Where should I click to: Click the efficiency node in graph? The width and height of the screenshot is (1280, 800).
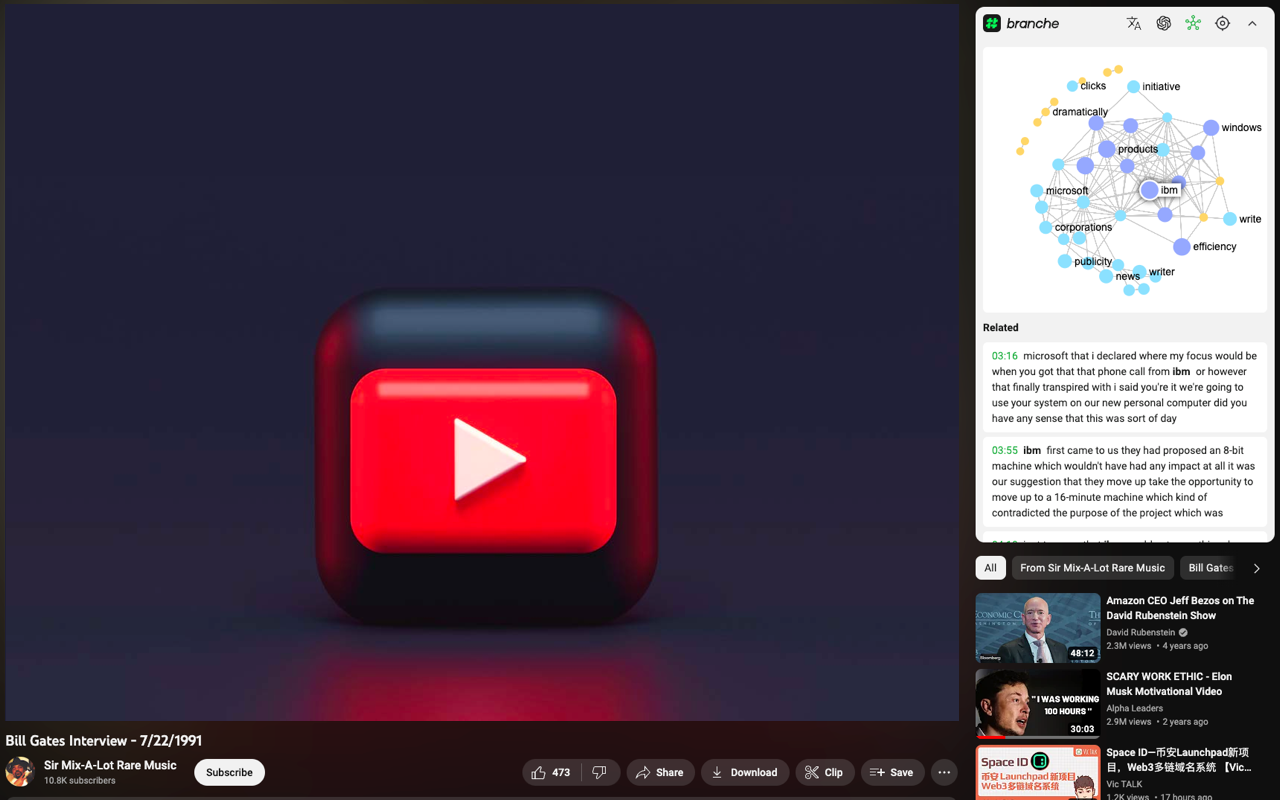tap(1182, 247)
